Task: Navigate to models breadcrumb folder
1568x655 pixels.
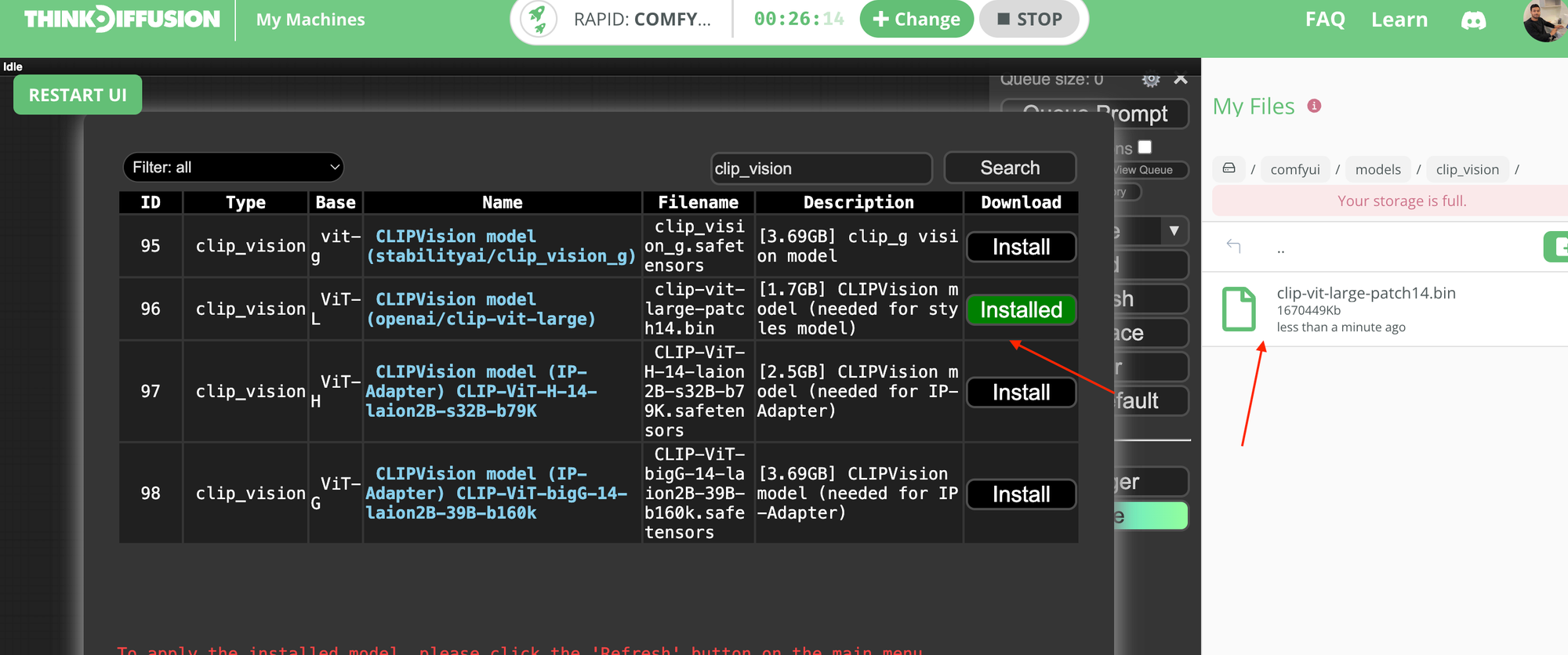Action: tap(1377, 169)
